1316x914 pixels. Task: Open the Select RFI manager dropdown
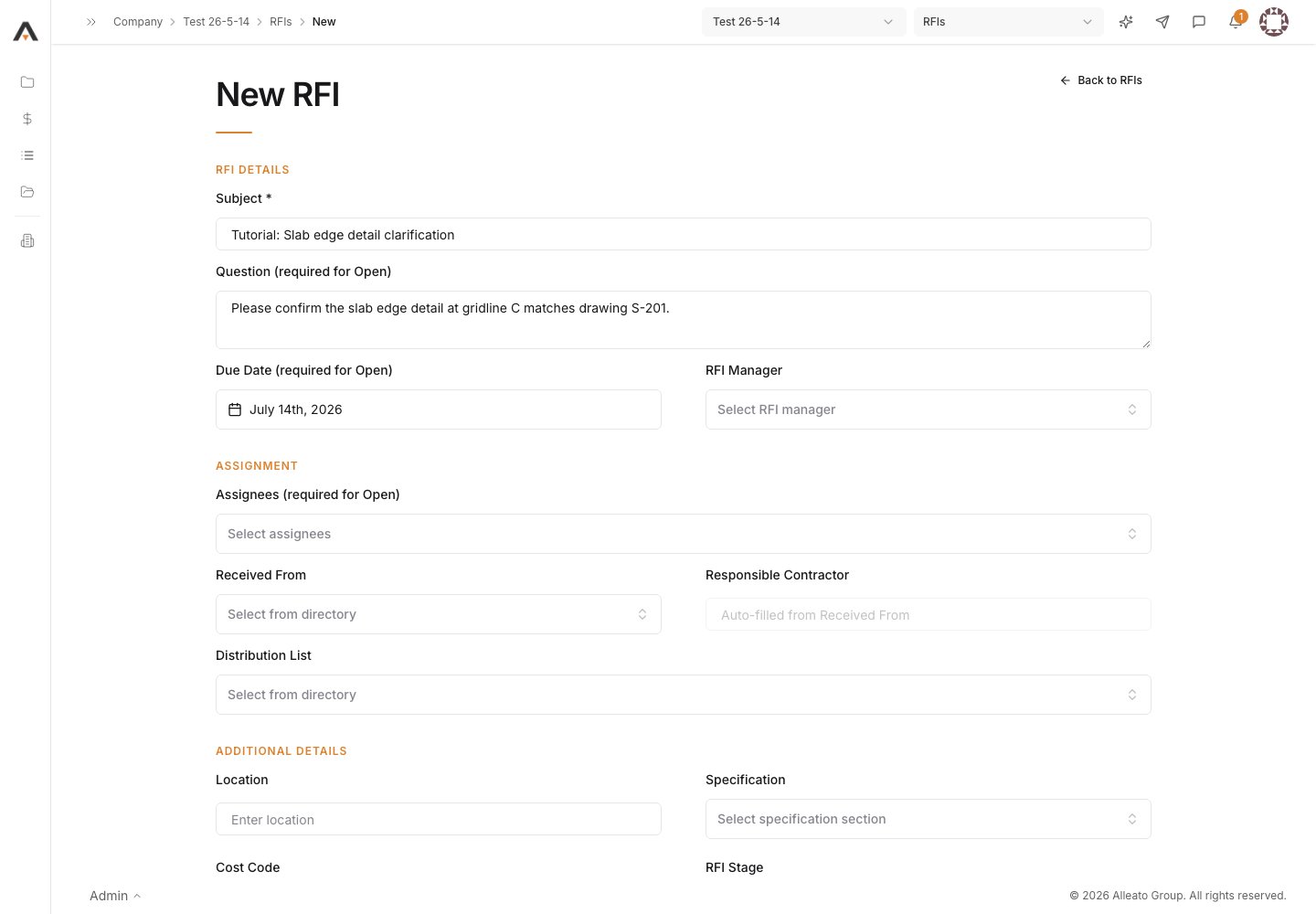tap(928, 409)
